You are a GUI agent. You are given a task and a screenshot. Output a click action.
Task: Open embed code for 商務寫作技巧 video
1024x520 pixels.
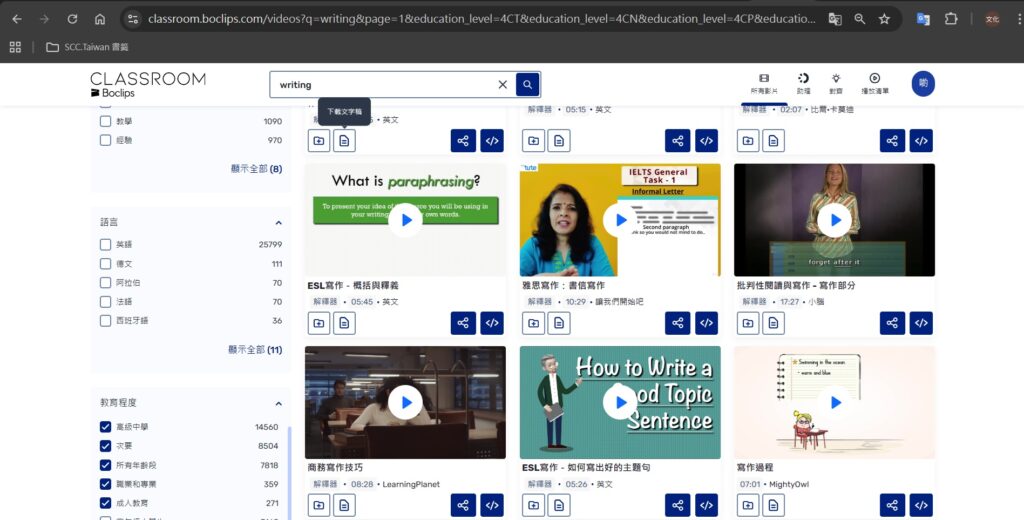[x=492, y=506]
